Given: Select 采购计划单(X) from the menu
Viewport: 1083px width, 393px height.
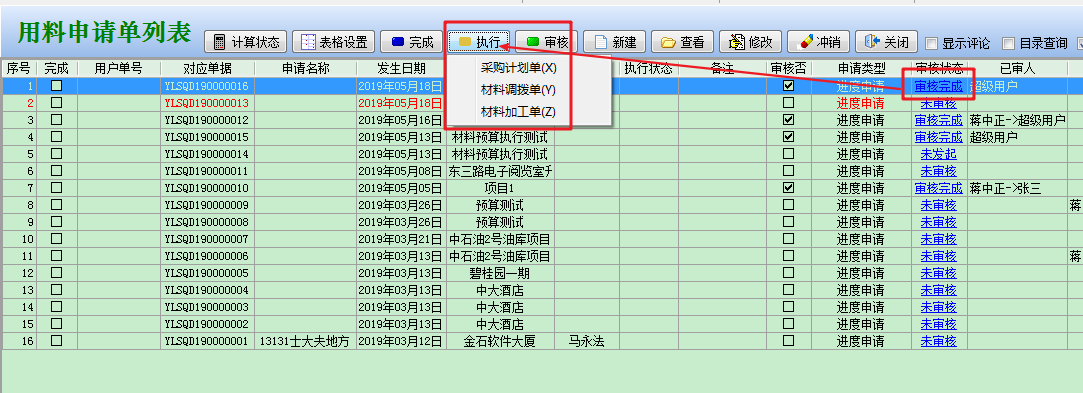Looking at the screenshot, I should [519, 68].
